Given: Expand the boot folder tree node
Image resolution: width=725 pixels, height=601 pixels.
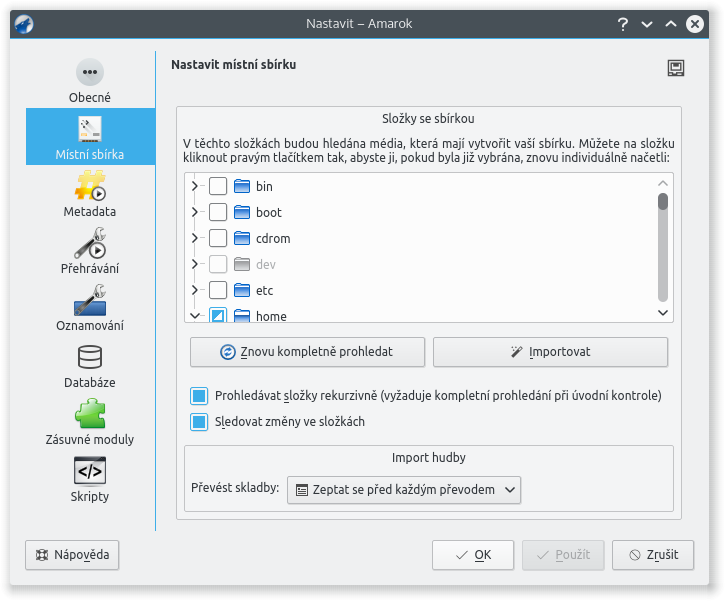Looking at the screenshot, I should [x=195, y=212].
